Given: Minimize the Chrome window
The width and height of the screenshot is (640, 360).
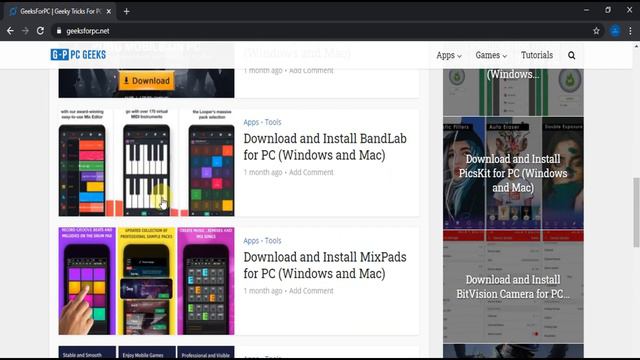Looking at the screenshot, I should coord(586,10).
